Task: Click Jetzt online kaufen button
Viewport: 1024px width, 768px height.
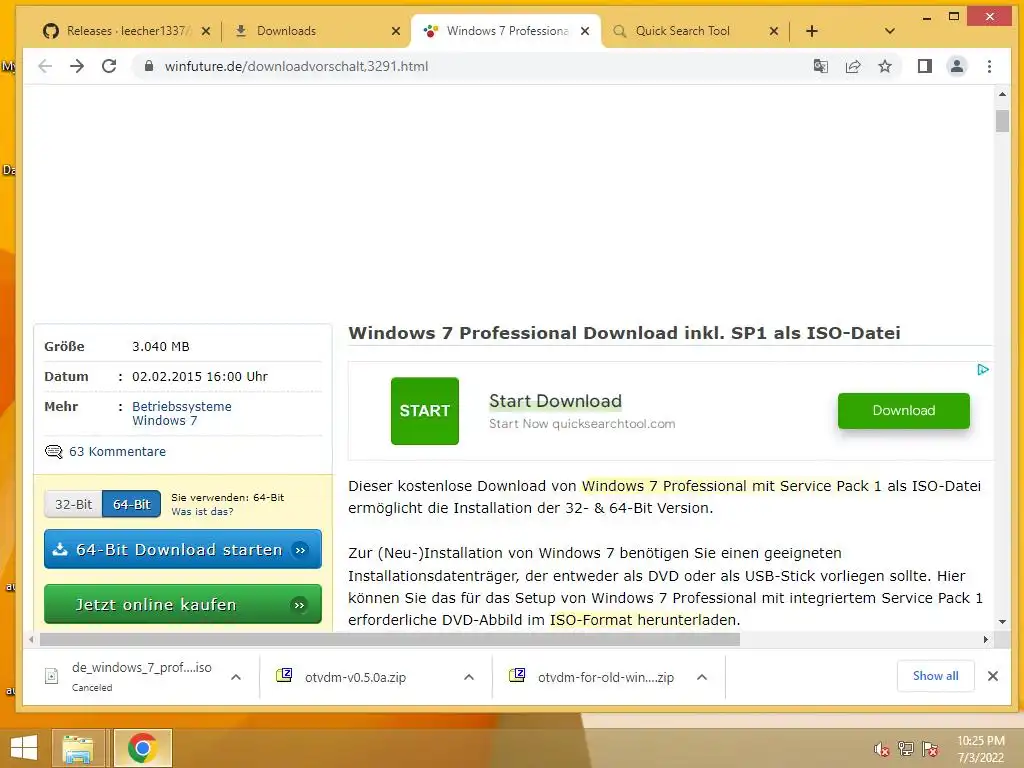Action: click(183, 604)
